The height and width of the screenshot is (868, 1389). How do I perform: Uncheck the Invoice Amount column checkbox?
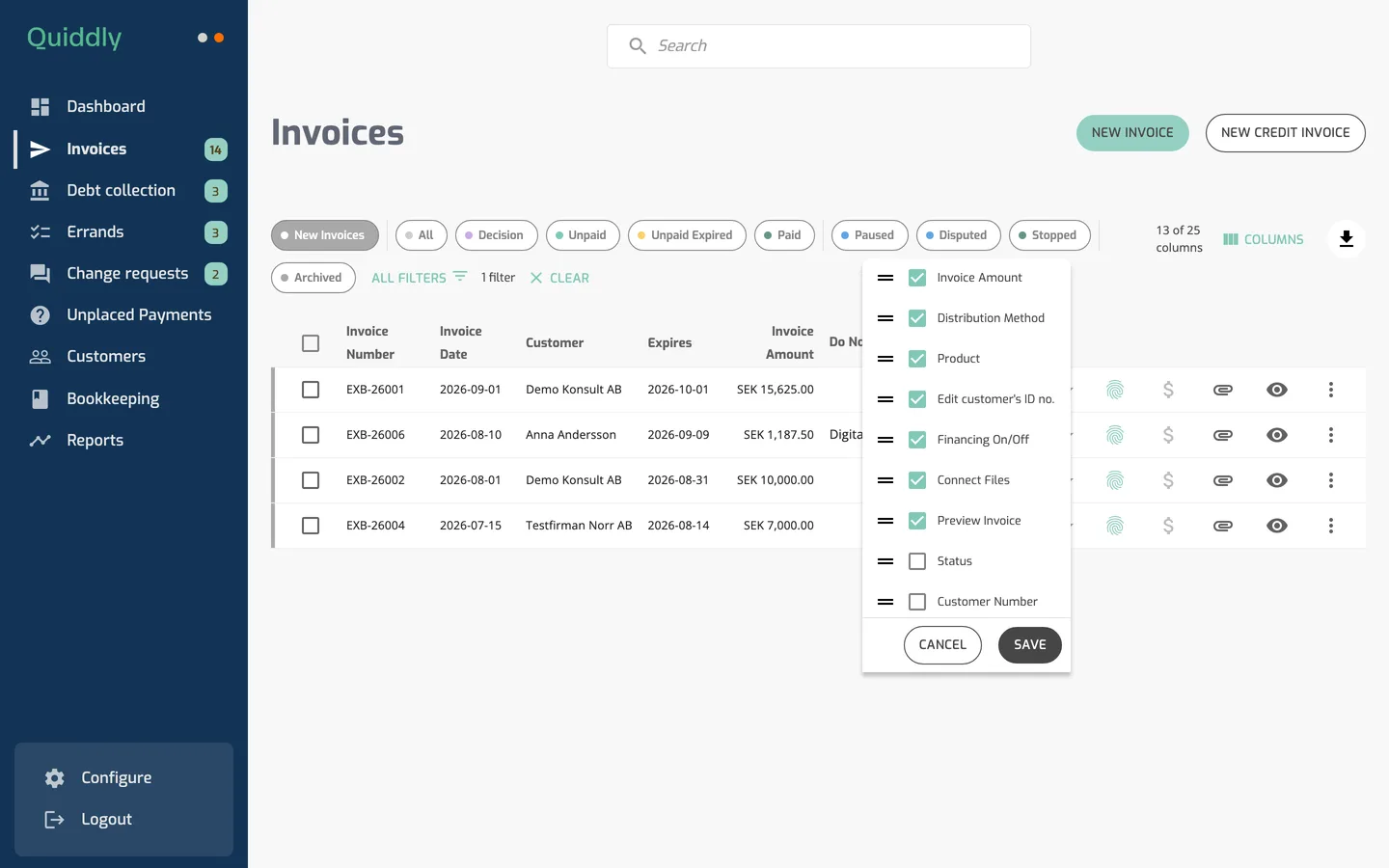click(x=917, y=278)
